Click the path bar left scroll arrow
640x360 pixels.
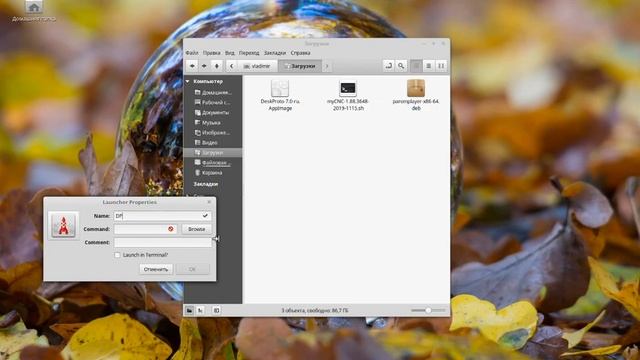coord(231,66)
